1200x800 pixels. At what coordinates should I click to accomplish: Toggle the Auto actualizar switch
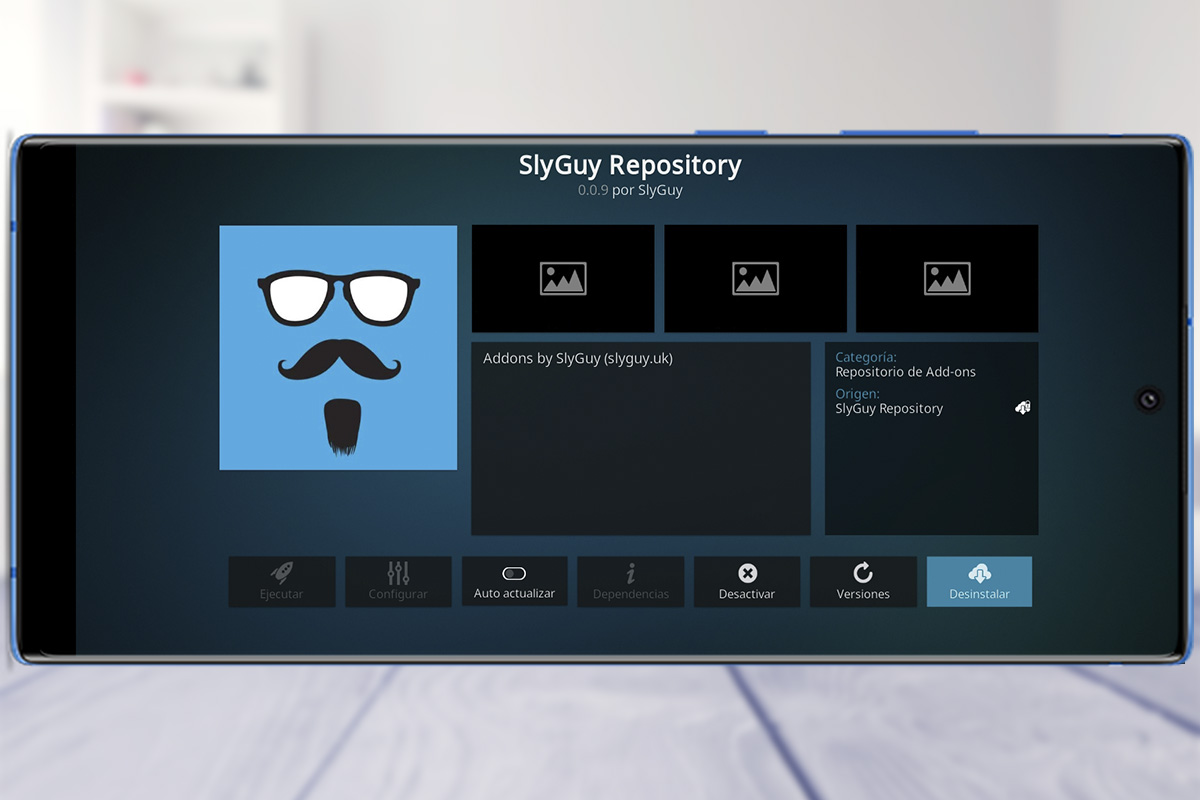point(514,581)
